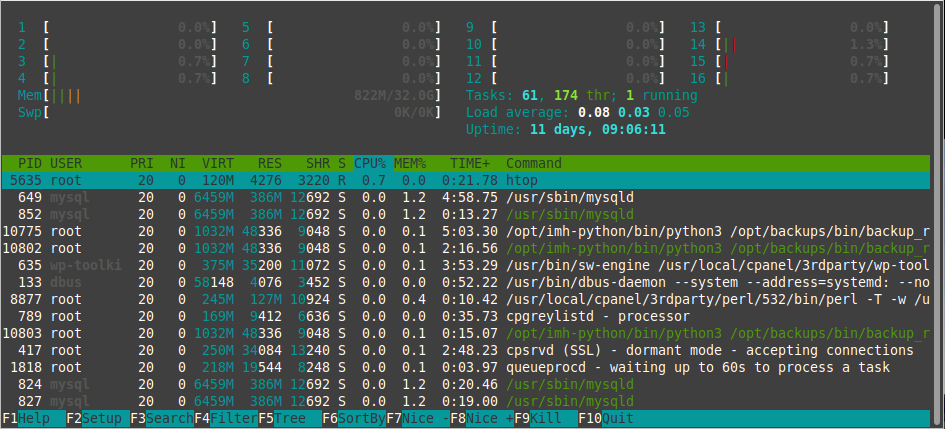Select the dbus-daemon process row
Screen dimensions: 945x429
[x=466, y=283]
